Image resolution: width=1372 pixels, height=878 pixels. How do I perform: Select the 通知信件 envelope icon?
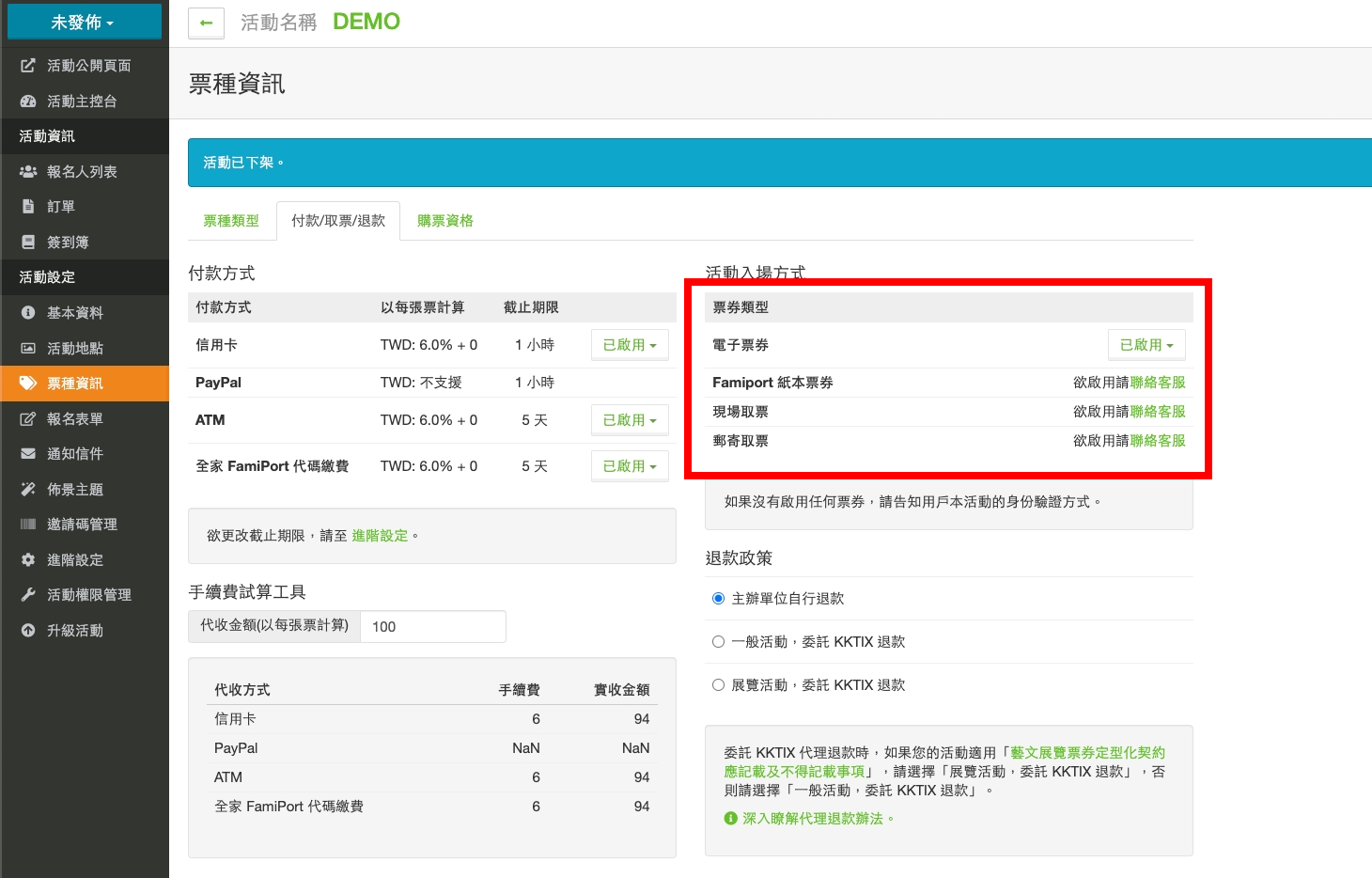pos(28,454)
